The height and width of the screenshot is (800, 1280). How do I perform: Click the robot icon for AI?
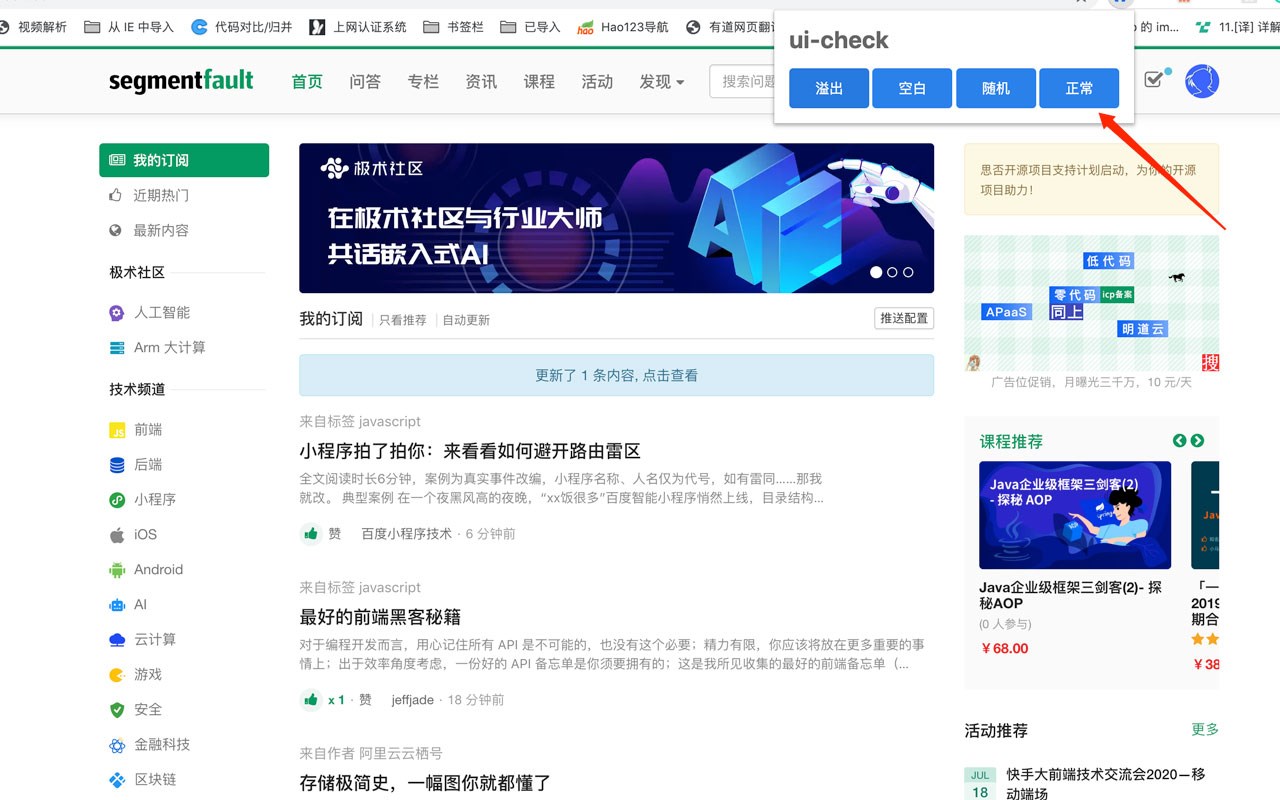point(117,605)
